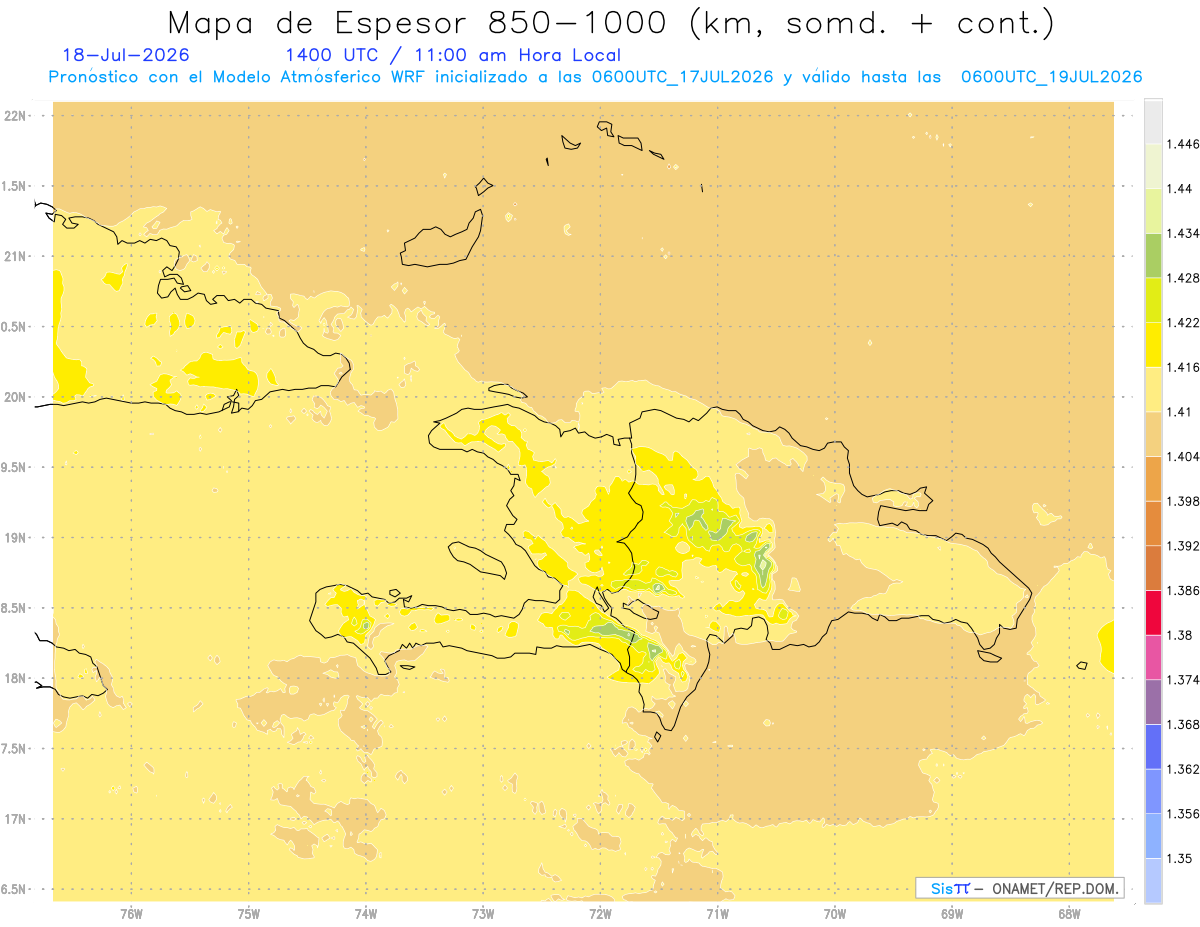Click the '75W' longitude label
This screenshot has height=927, width=1200.
(x=249, y=914)
